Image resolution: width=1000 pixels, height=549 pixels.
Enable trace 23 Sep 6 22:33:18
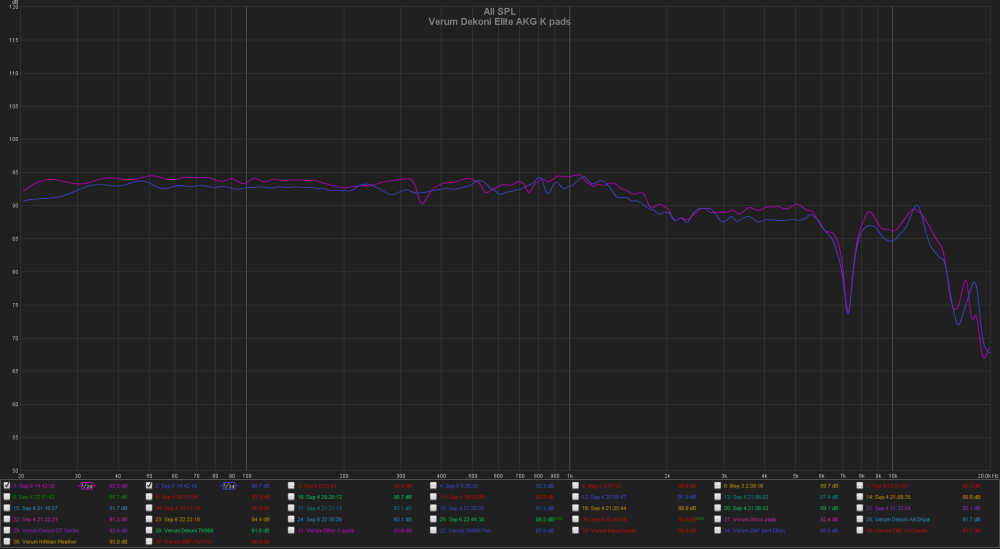pos(150,519)
